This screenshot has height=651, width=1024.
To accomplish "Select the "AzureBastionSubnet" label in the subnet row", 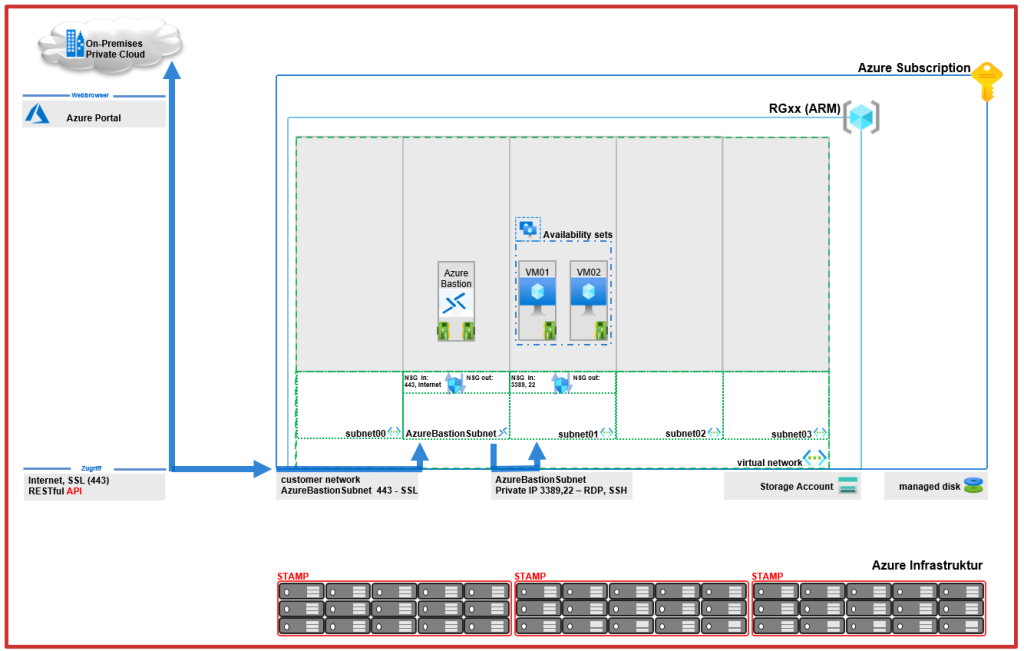I will click(451, 434).
